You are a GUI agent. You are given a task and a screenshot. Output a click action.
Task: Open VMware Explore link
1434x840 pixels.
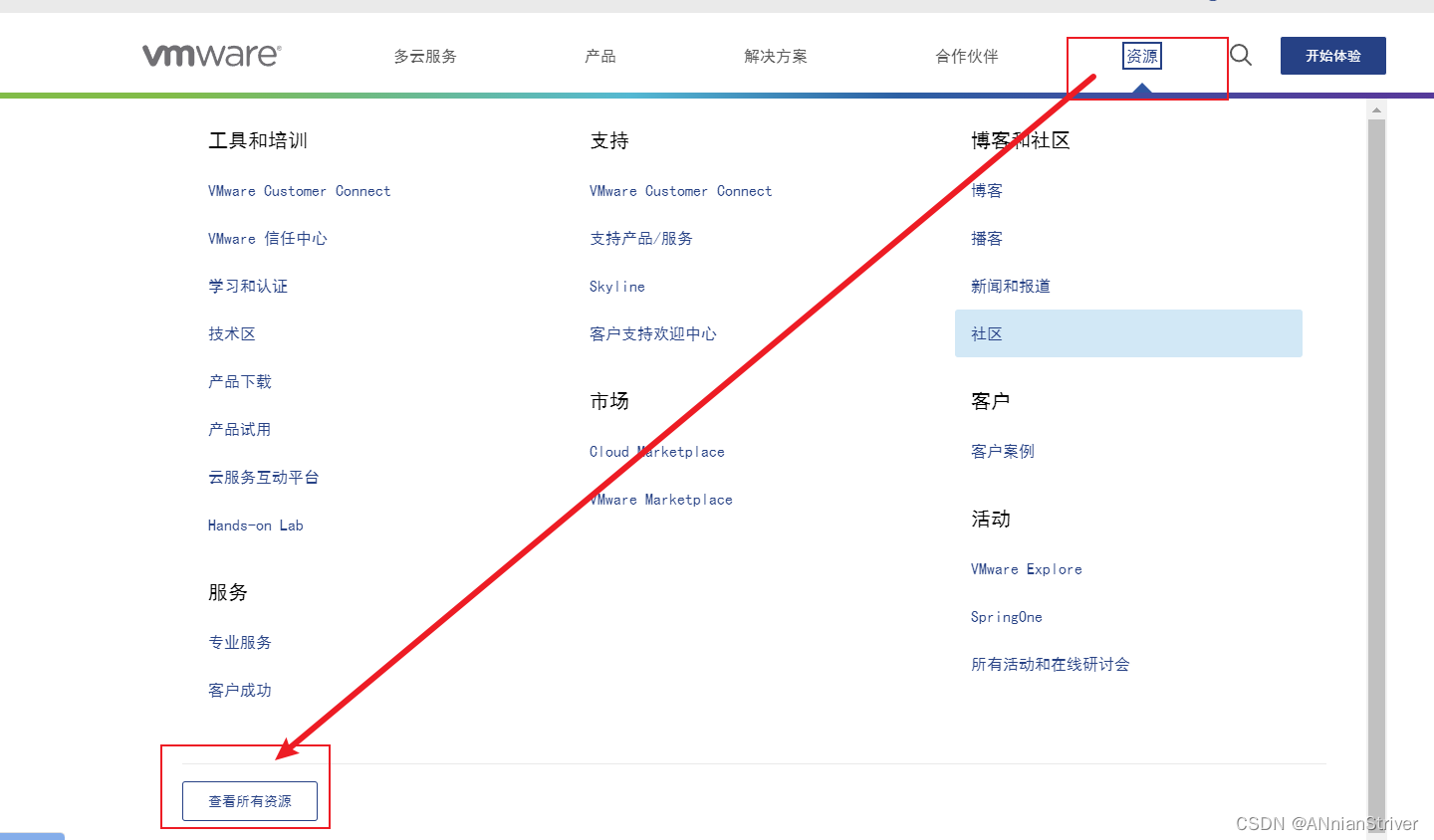tap(1027, 569)
